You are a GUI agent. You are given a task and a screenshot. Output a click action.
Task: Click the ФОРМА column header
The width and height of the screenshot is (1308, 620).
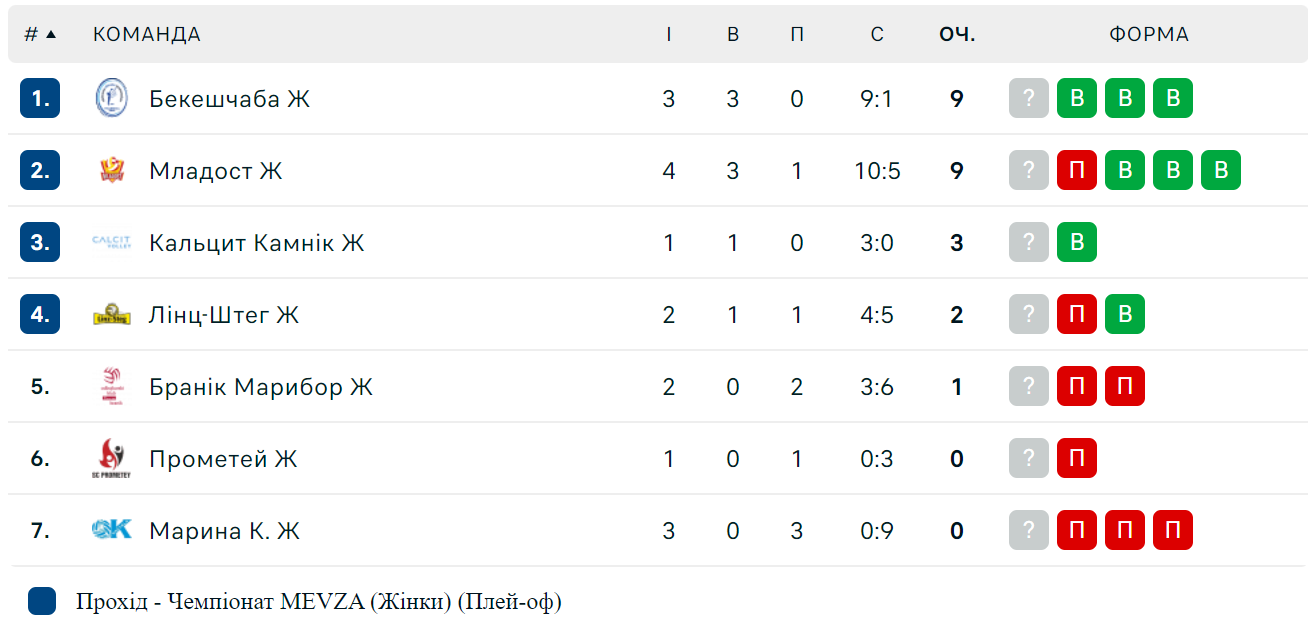point(1149,34)
